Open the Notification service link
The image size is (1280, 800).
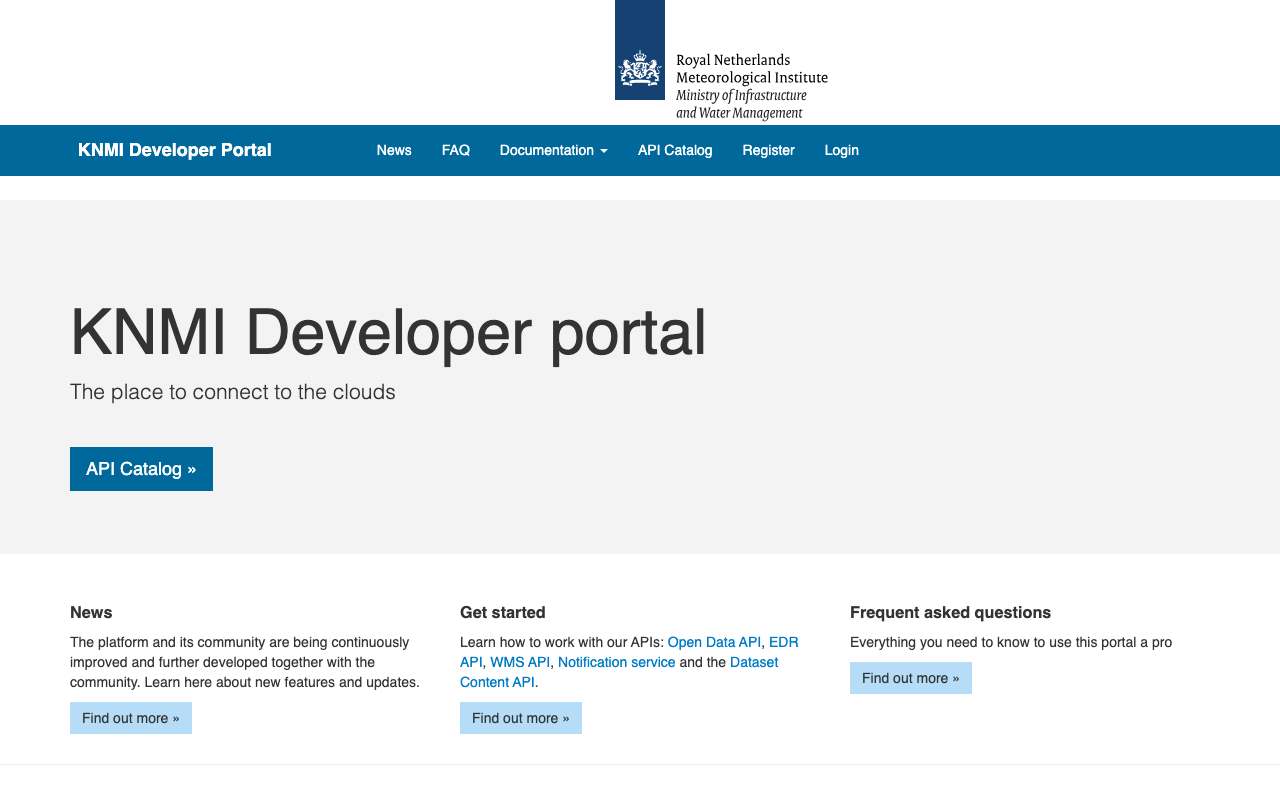[616, 662]
